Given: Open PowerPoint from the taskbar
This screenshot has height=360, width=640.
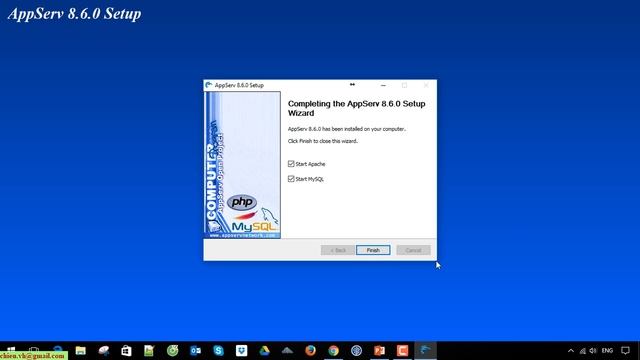Looking at the screenshot, I should click(379, 351).
